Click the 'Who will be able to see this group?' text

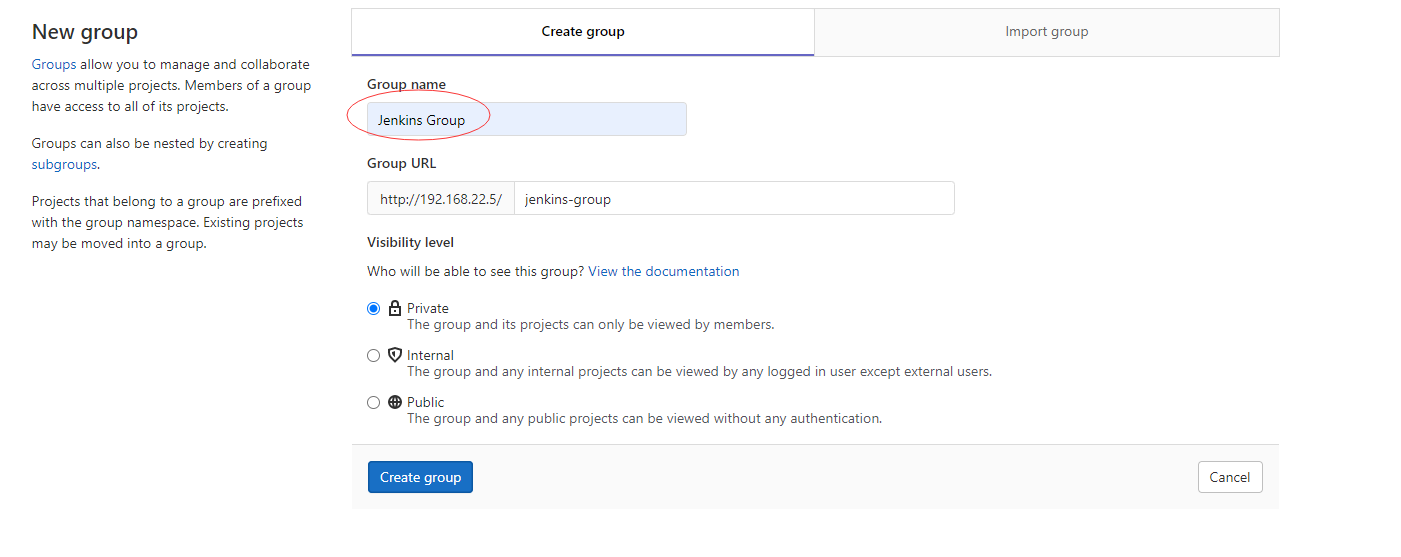click(x=476, y=271)
